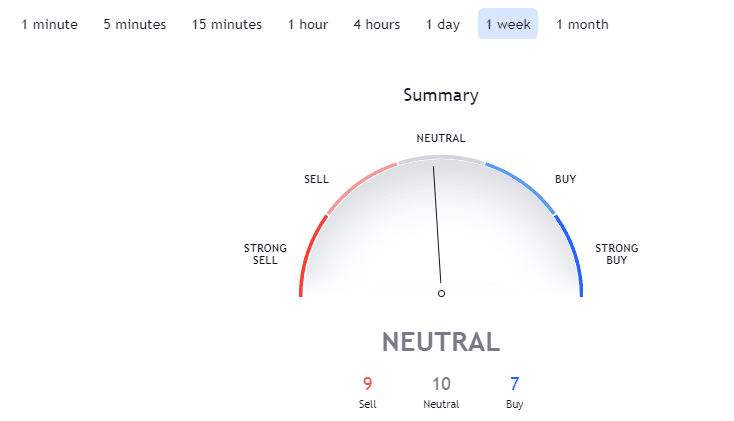This screenshot has width=734, height=421.
Task: Click the highlighted 1 week tab
Action: (508, 24)
